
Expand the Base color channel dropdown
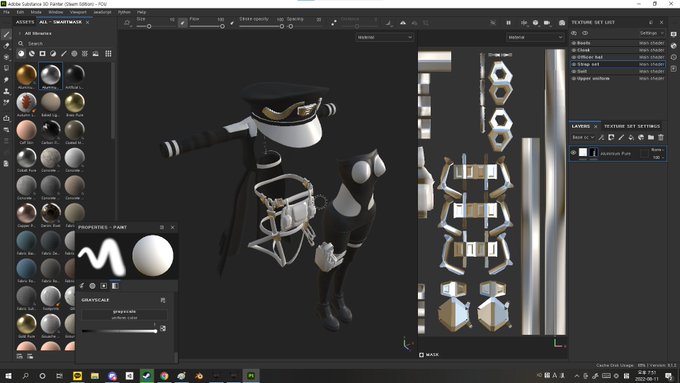(583, 137)
